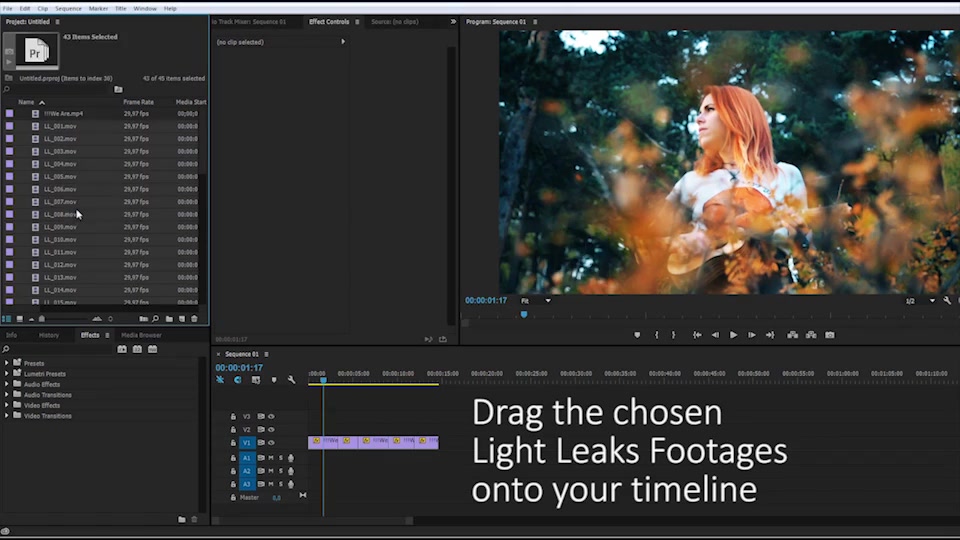Open the Sequence menu
Screen dimensions: 960x540
coord(68,9)
